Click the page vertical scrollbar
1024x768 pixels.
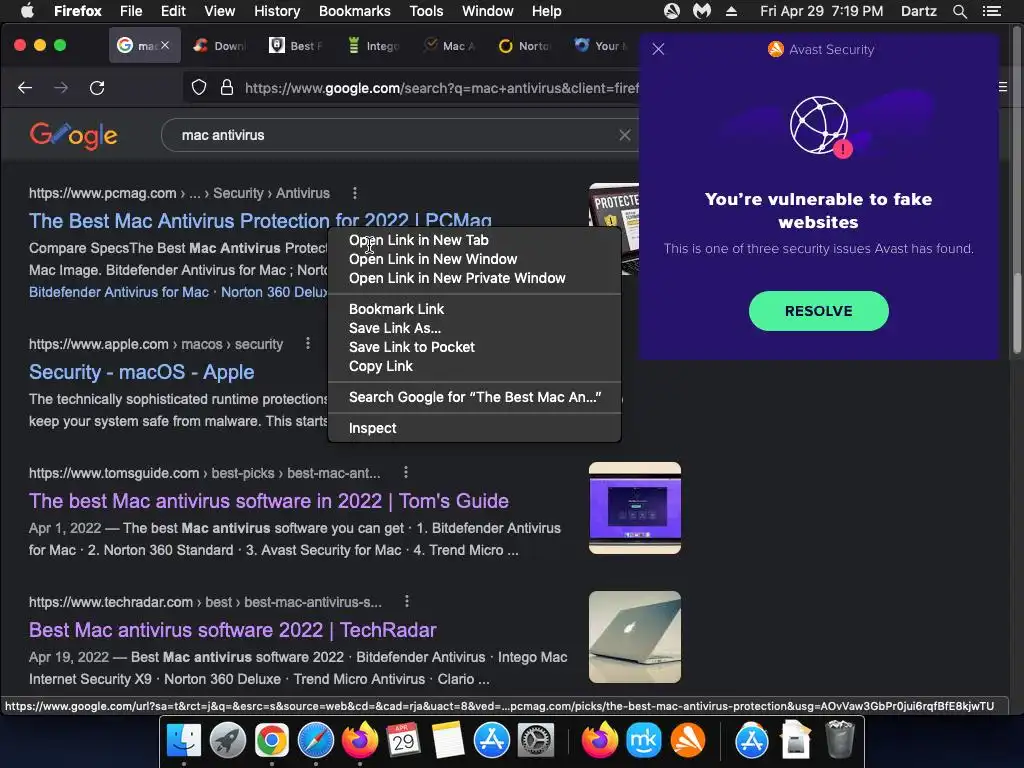click(x=1017, y=314)
